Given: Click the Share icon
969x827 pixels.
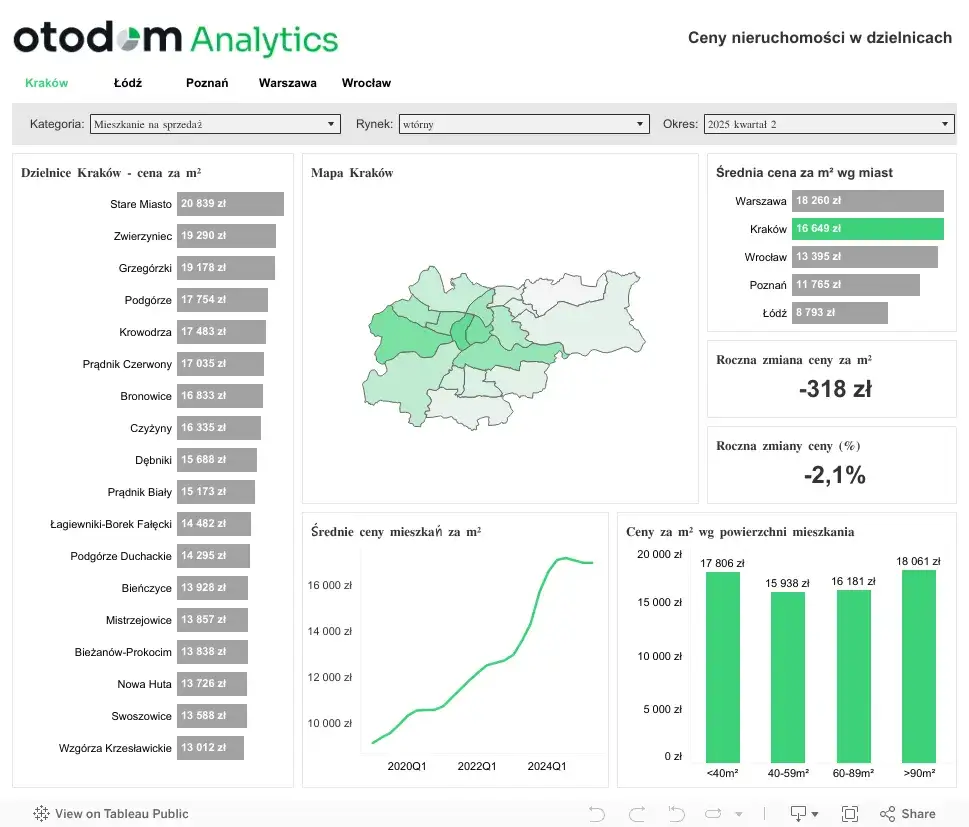Looking at the screenshot, I should 907,813.
